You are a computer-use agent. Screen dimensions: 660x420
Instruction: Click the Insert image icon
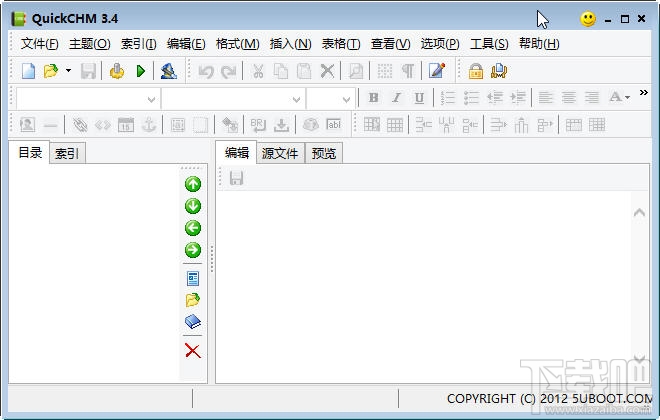coord(27,125)
